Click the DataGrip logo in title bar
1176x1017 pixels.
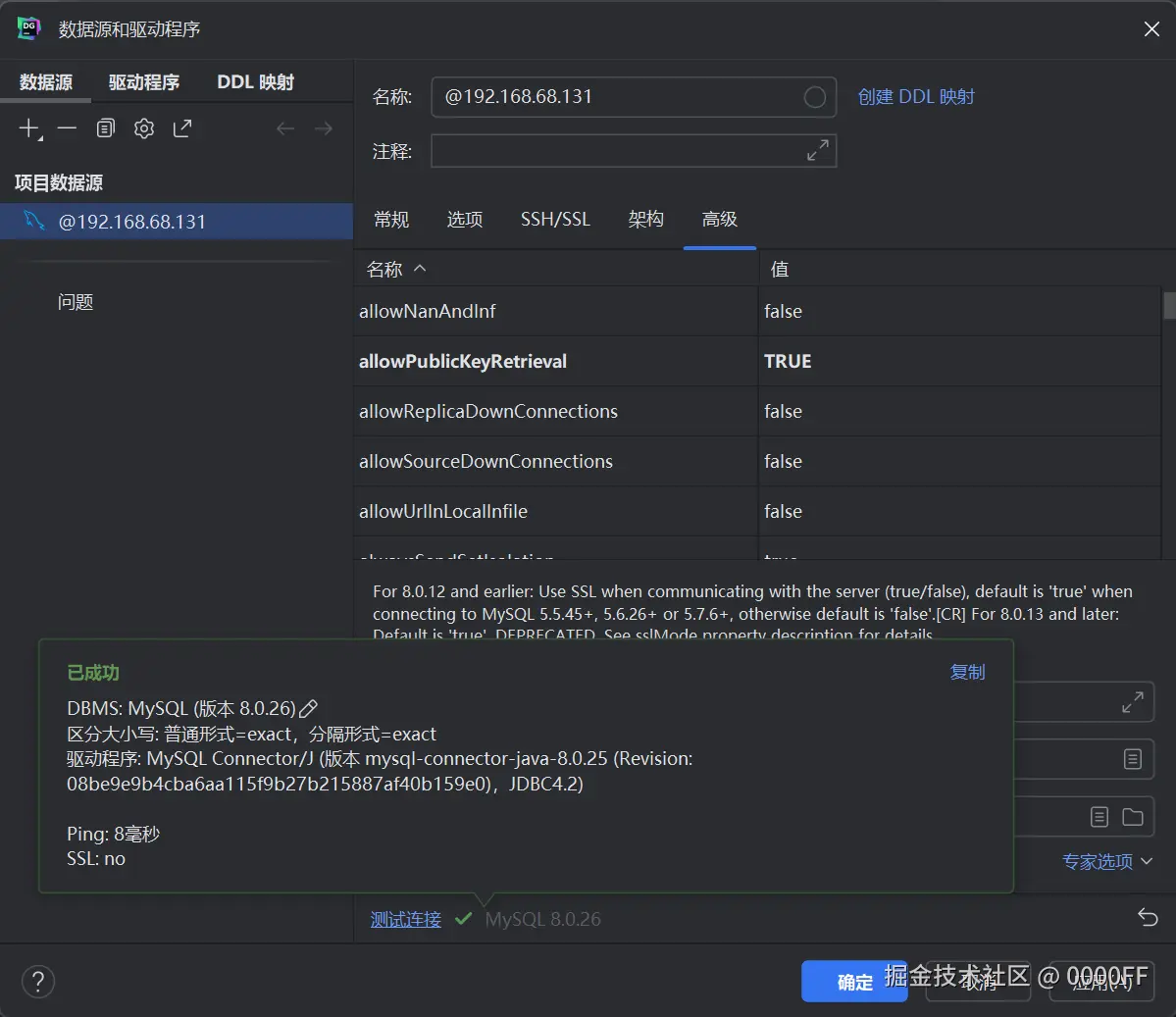pyautogui.click(x=28, y=28)
